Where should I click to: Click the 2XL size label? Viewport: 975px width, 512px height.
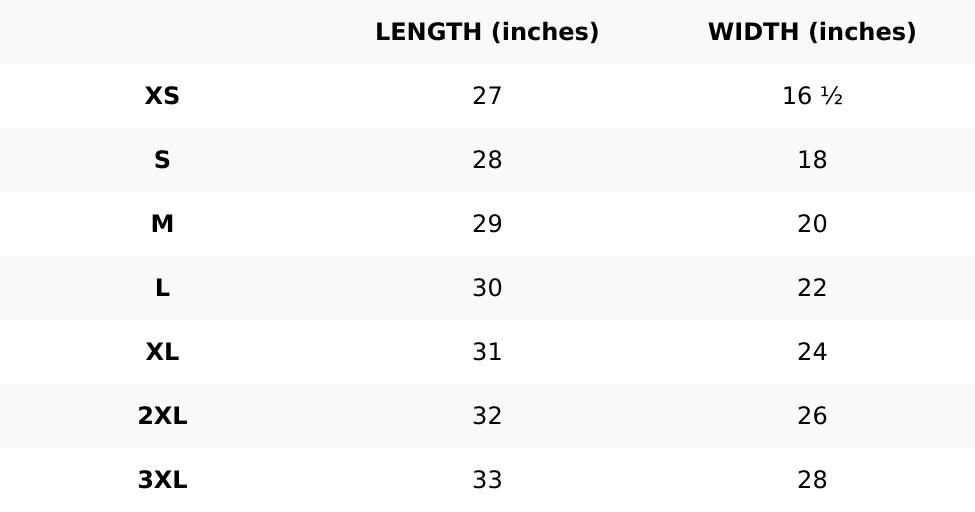(162, 416)
